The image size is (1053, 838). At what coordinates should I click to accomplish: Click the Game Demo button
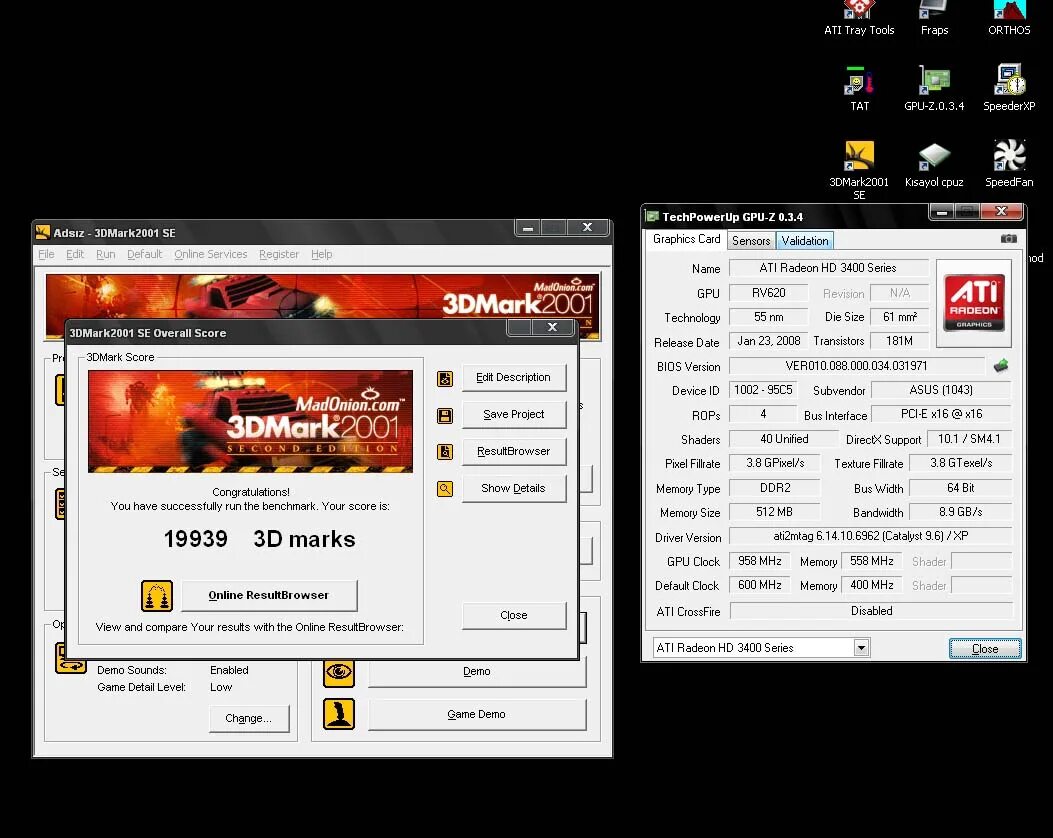click(x=477, y=714)
